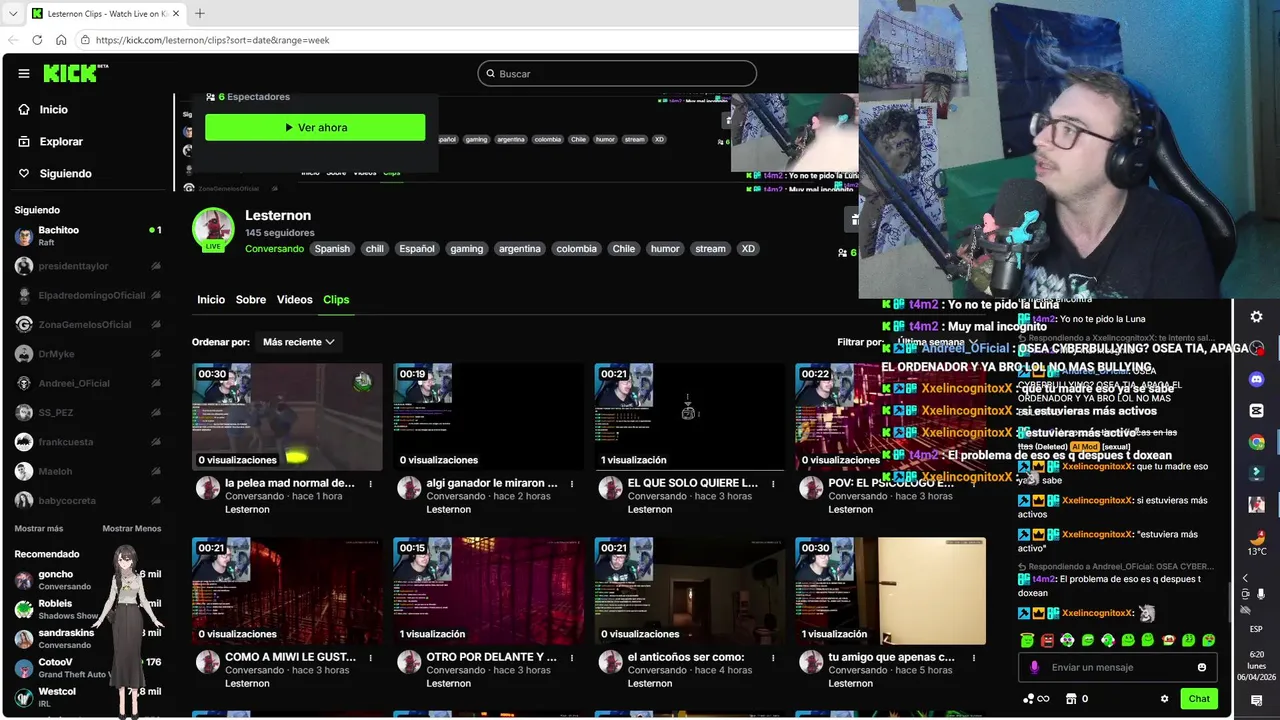Switch to the Sobre channel tab
1280x720 pixels.
(x=251, y=300)
